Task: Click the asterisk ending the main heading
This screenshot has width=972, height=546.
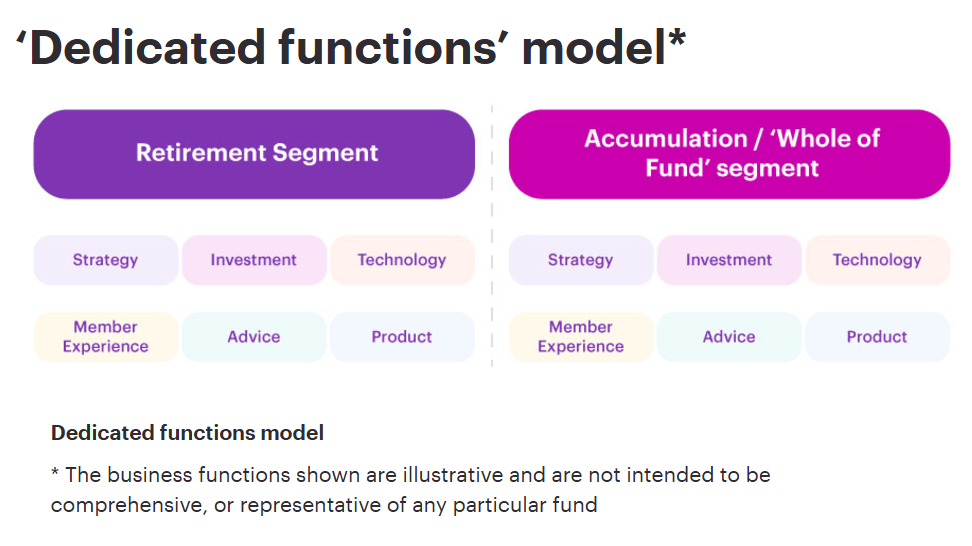Action: (x=676, y=40)
